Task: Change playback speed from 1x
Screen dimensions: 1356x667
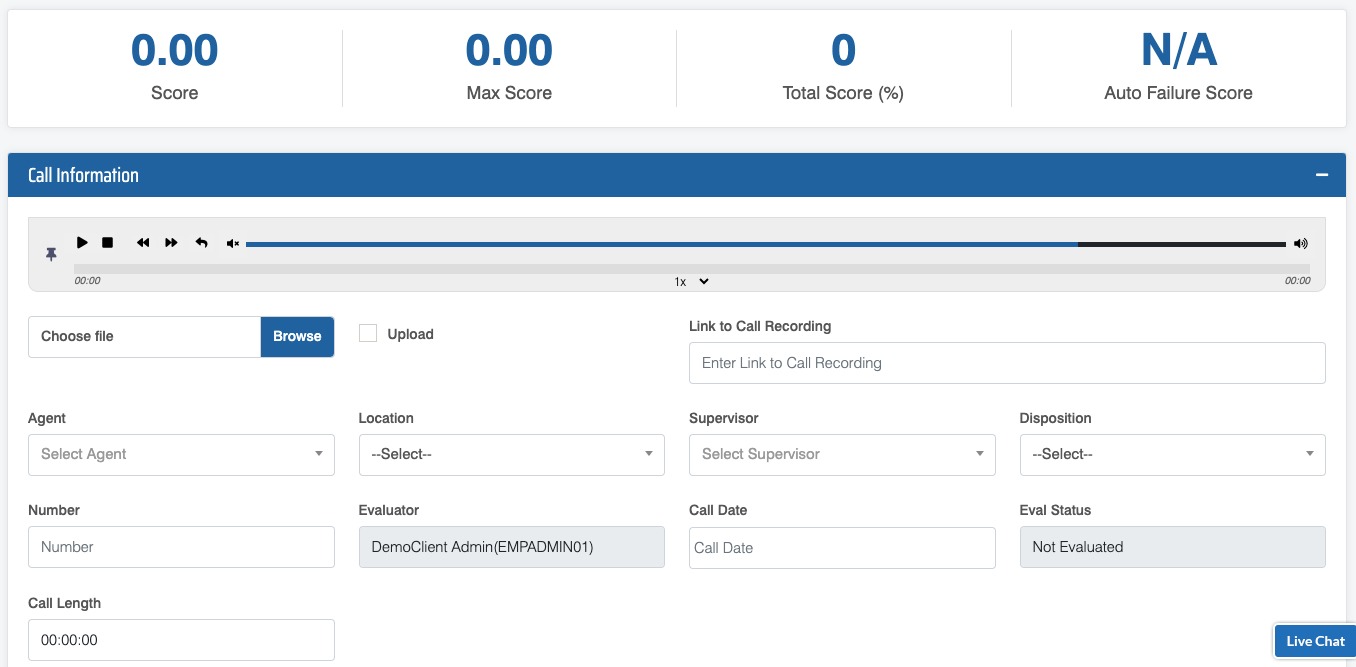Action: 691,282
